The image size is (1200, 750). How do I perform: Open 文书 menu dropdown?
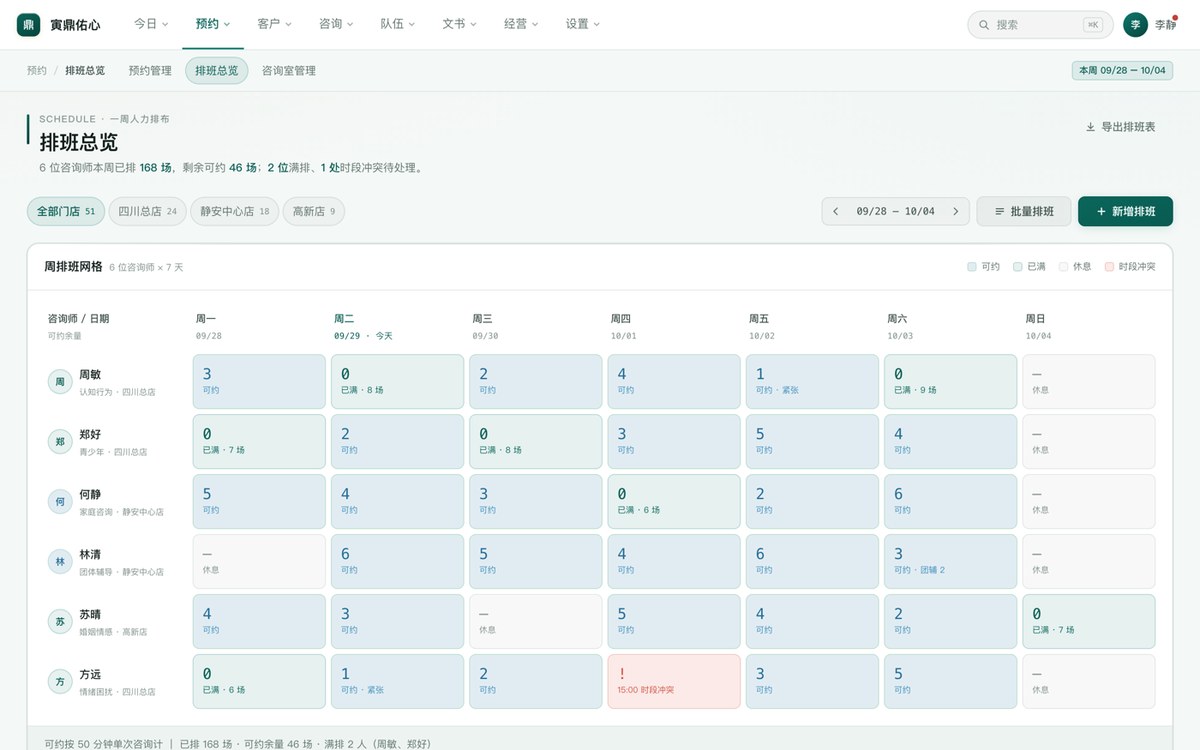pyautogui.click(x=460, y=24)
